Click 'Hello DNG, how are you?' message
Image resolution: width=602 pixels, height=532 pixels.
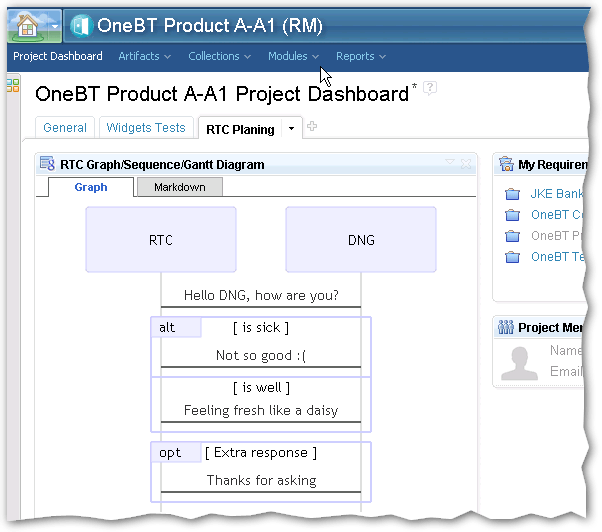(x=261, y=295)
